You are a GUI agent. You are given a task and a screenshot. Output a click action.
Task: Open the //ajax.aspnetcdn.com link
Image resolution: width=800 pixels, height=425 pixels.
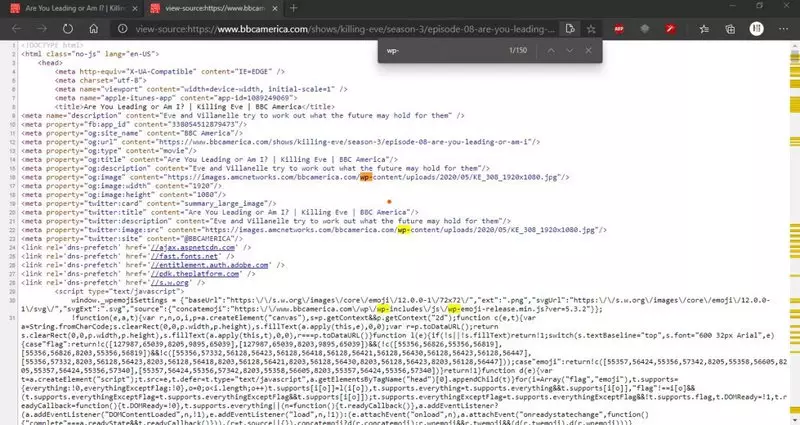coord(193,247)
